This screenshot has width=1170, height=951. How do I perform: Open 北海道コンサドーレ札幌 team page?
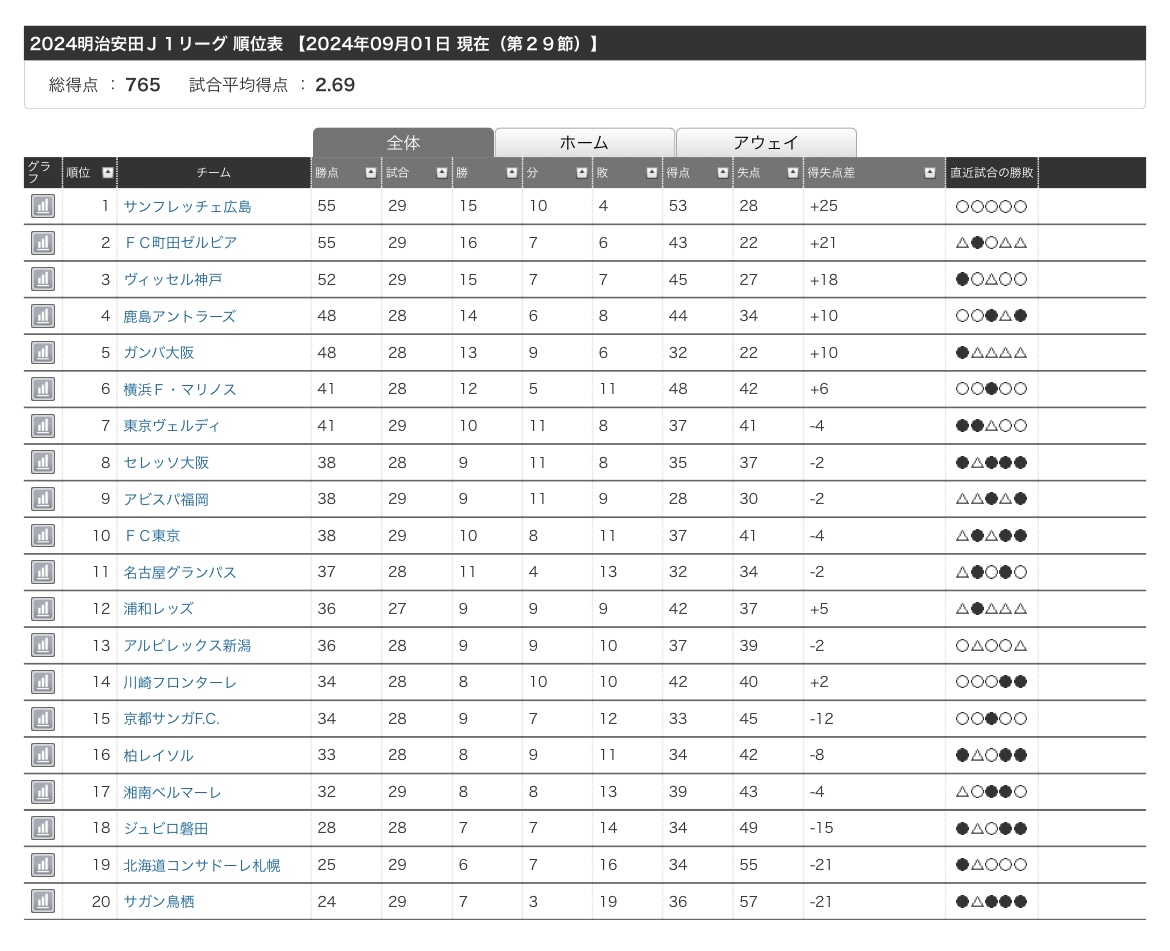(x=201, y=865)
